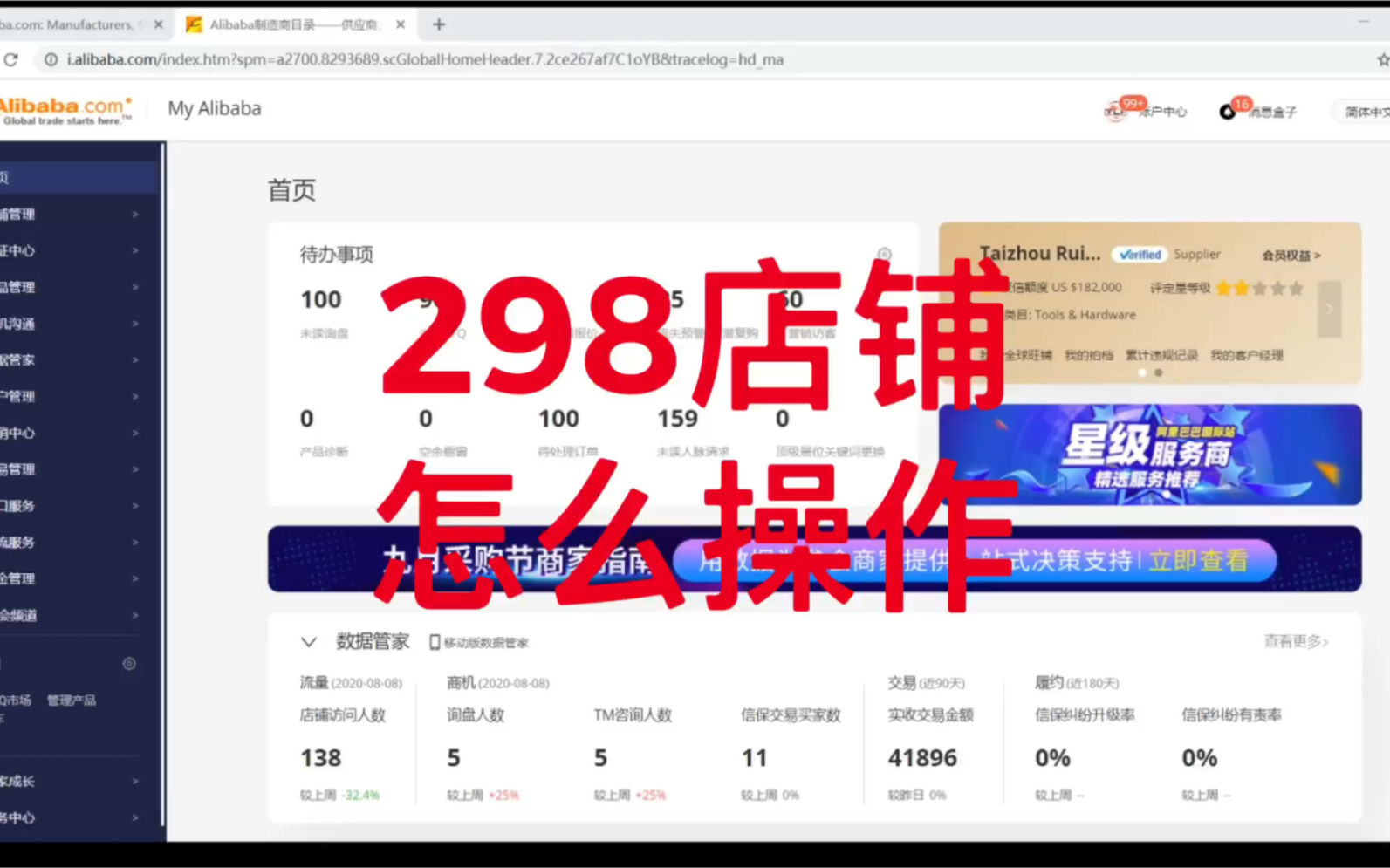Viewport: 1390px width, 868px height.
Task: Open 累计违规记录 link
Action: 1161,355
